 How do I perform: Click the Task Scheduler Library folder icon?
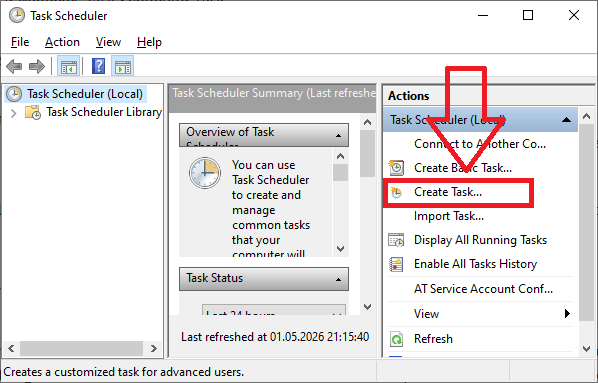[x=33, y=113]
